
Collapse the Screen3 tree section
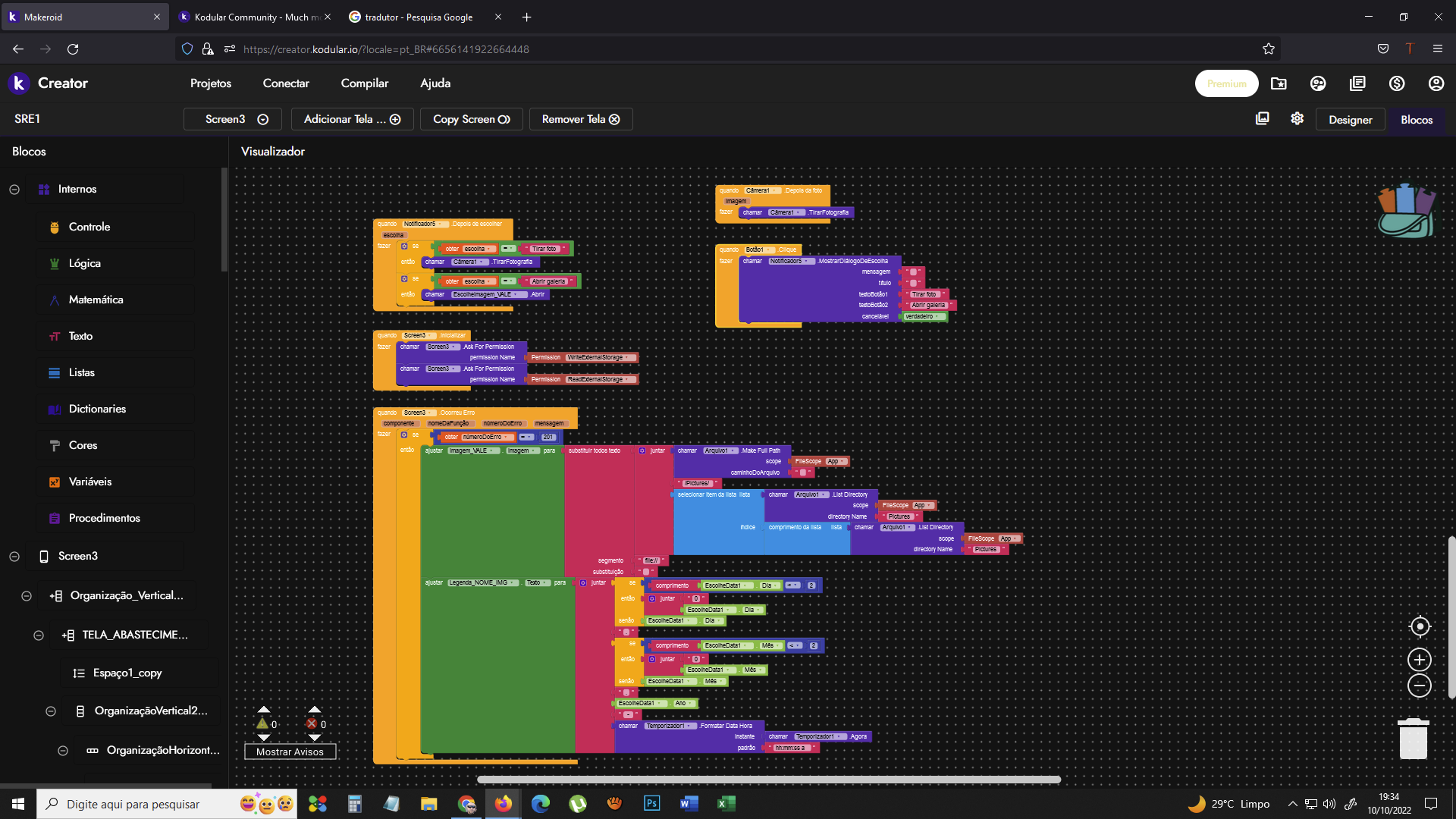(x=14, y=557)
